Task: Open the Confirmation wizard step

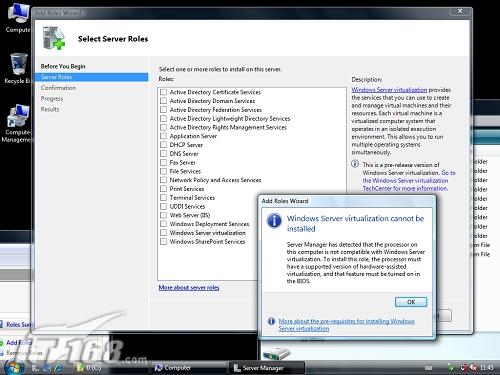Action: pos(58,88)
